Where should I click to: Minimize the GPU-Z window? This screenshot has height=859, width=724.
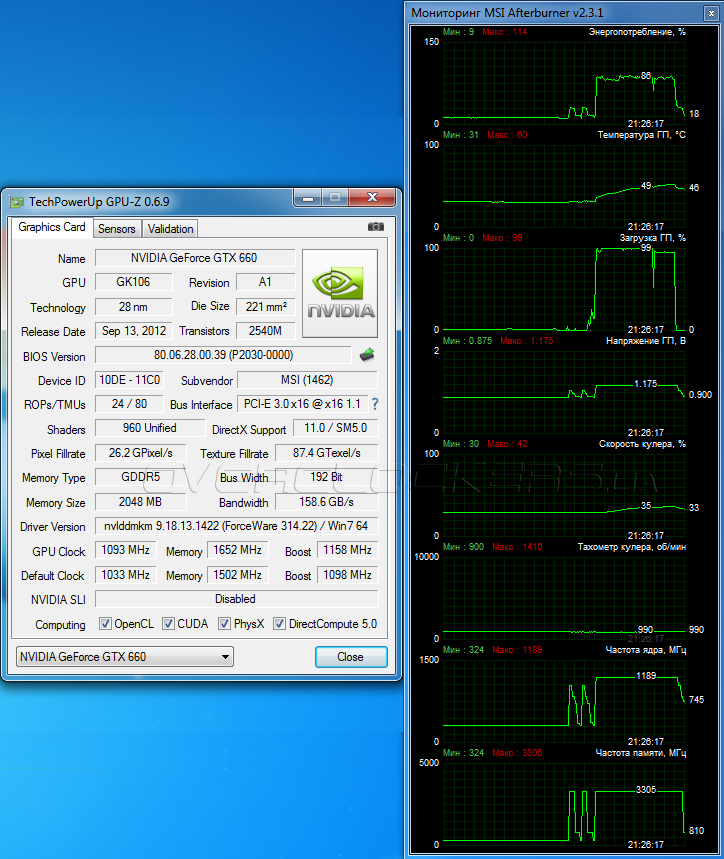308,197
